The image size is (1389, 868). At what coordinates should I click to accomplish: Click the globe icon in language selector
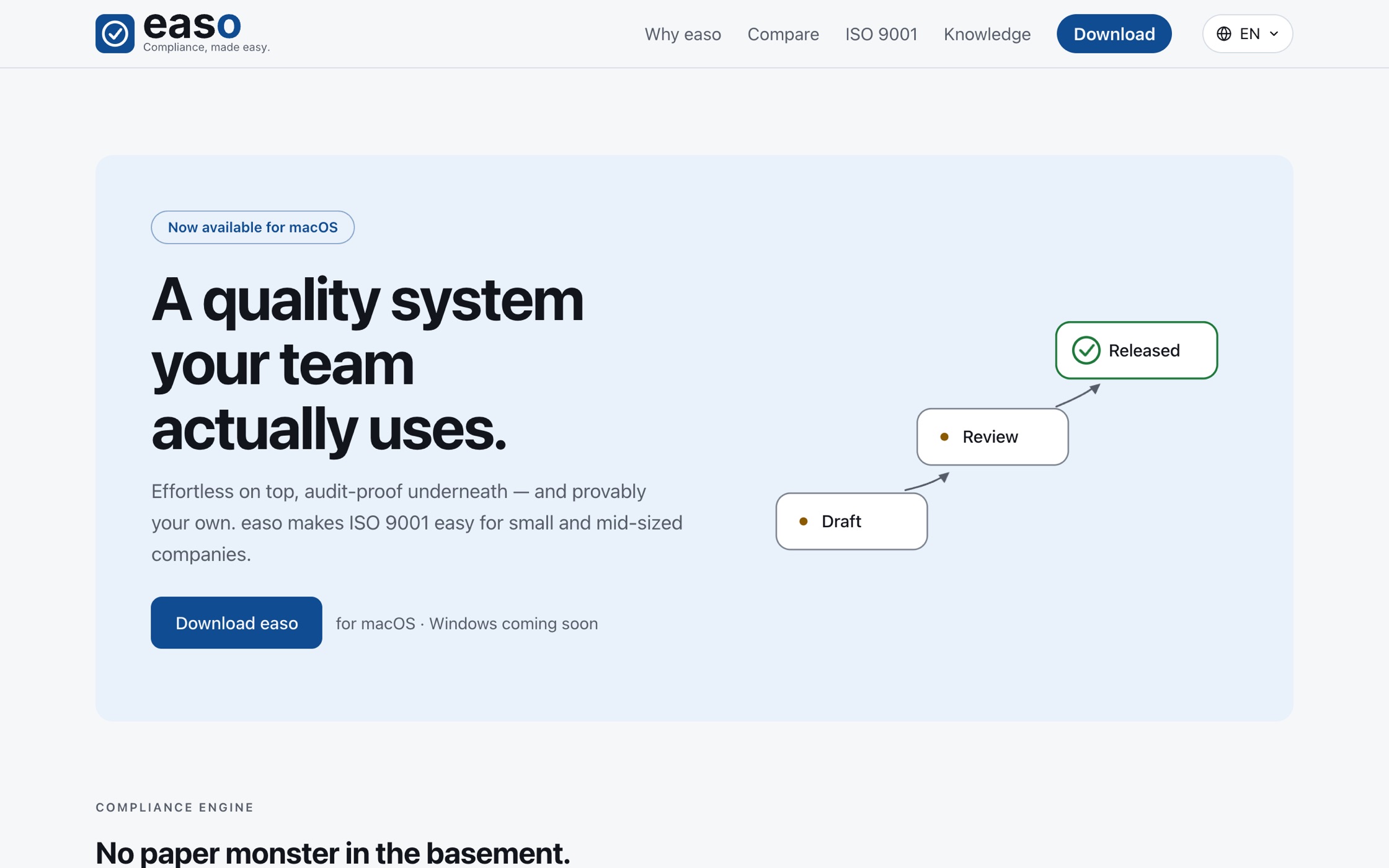[1223, 33]
